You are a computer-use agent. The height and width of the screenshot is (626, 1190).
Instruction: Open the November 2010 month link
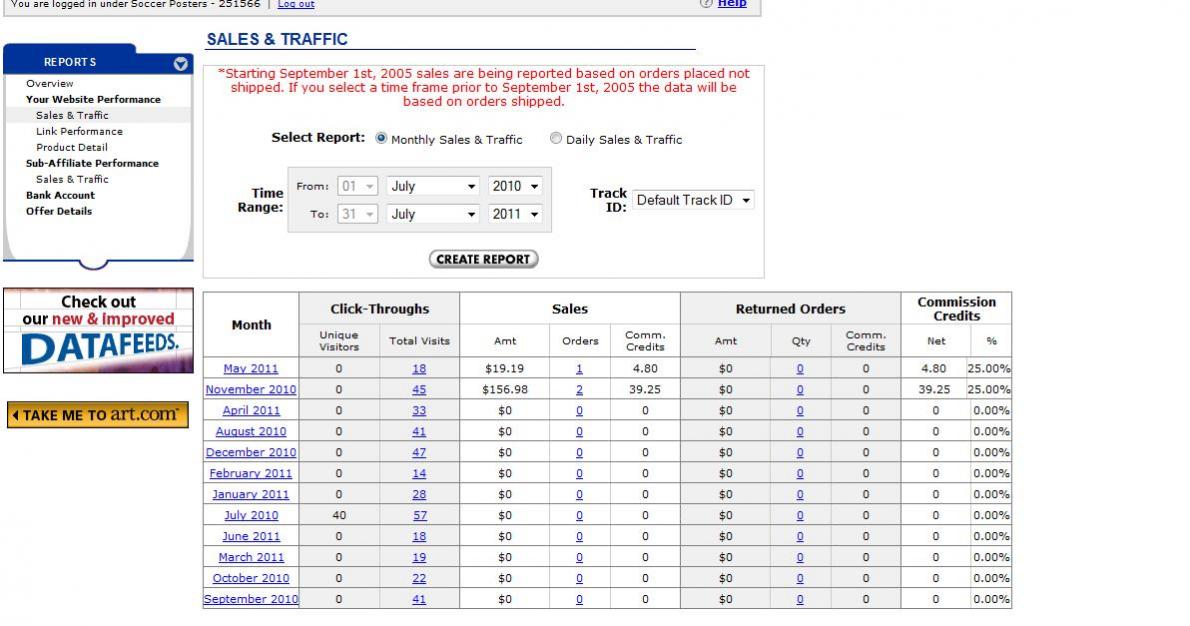pyautogui.click(x=250, y=389)
